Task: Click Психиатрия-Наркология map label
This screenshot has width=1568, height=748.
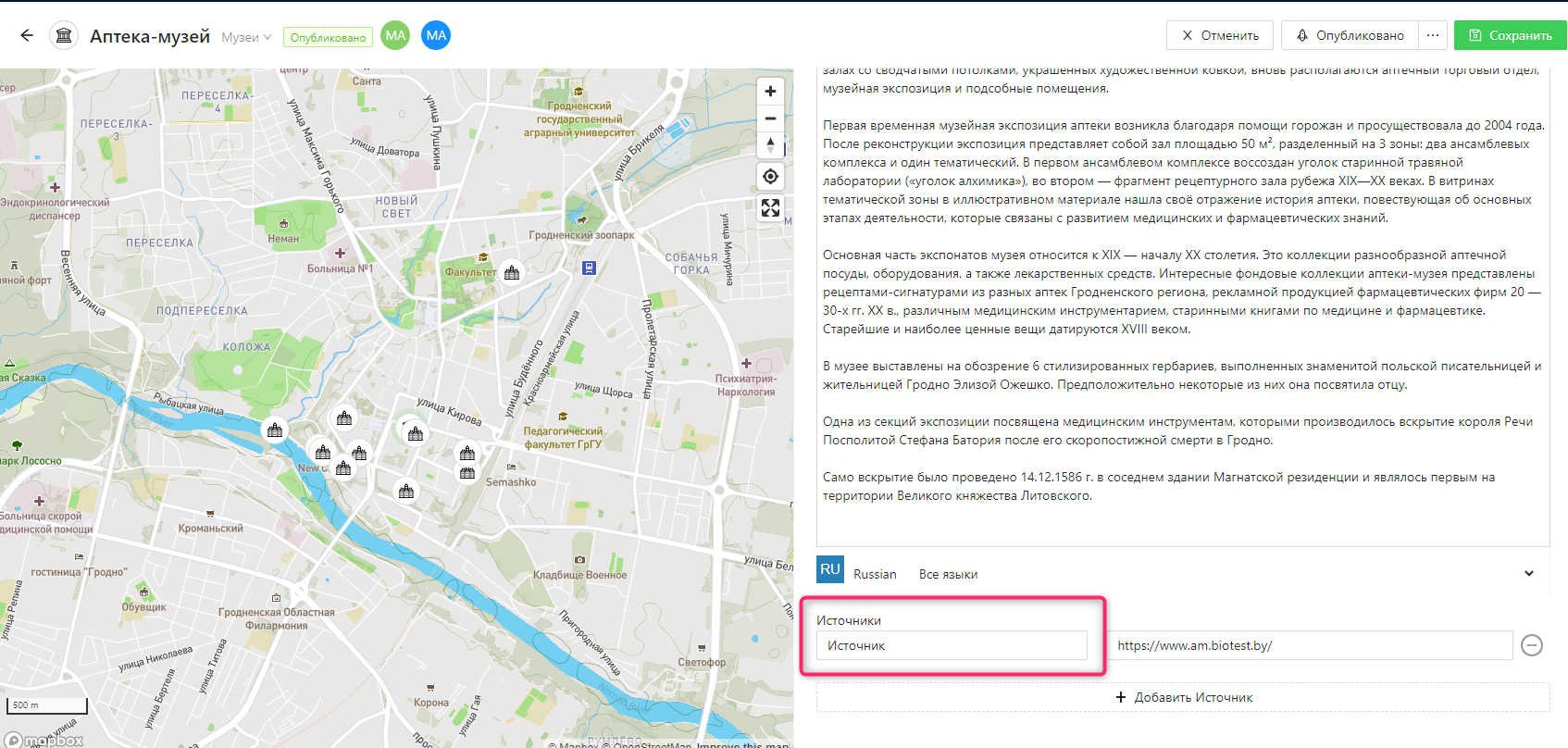Action: [746, 385]
